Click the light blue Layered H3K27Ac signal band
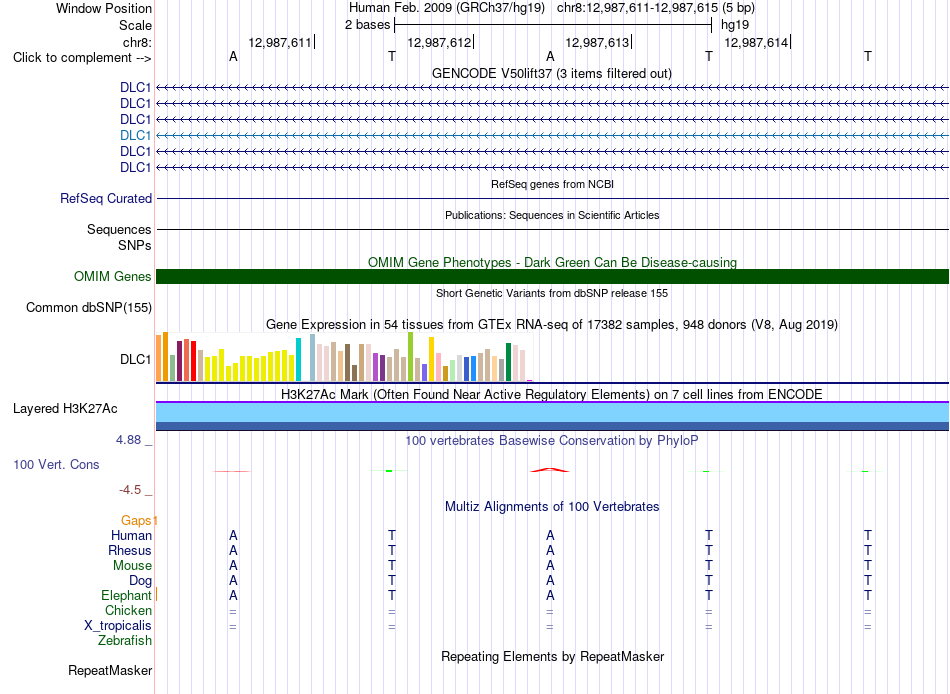 tap(553, 412)
